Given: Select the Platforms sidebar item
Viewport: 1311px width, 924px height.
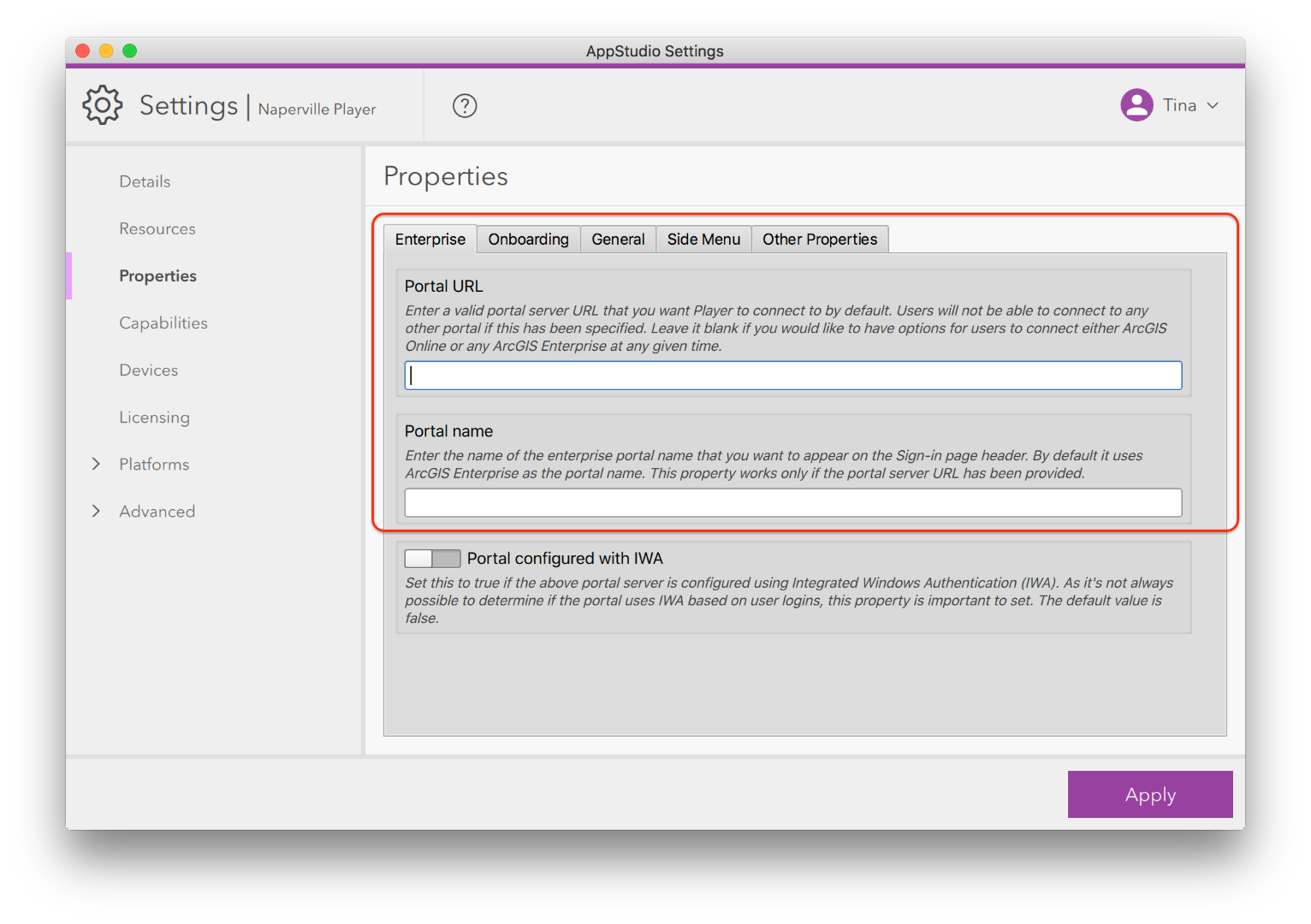Looking at the screenshot, I should (154, 464).
